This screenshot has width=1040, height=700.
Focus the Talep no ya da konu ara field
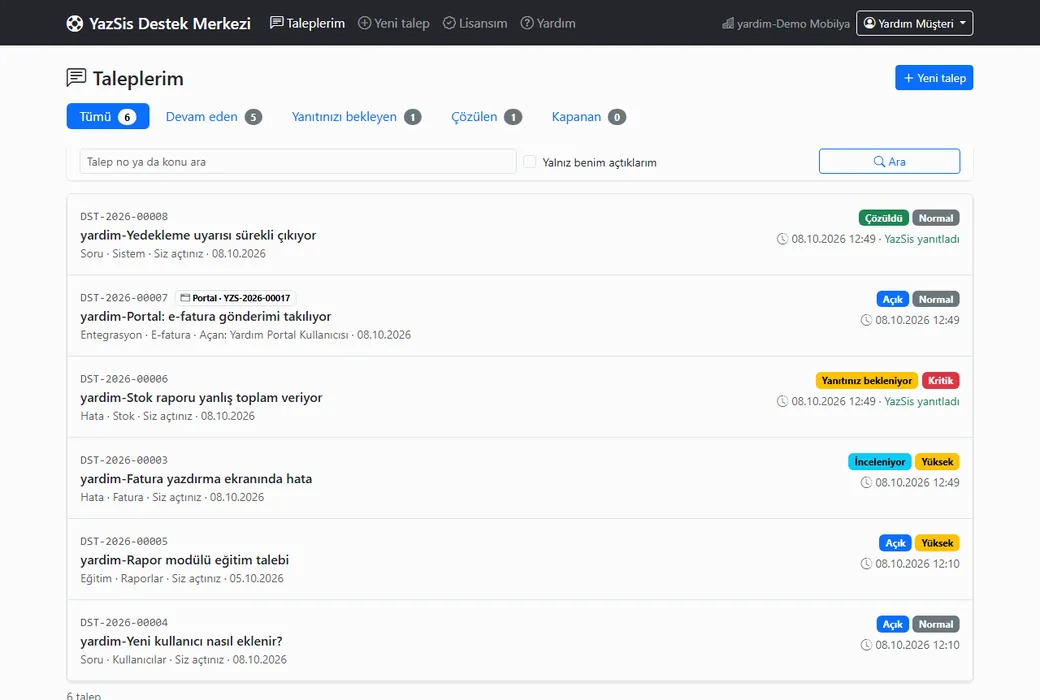click(x=298, y=161)
